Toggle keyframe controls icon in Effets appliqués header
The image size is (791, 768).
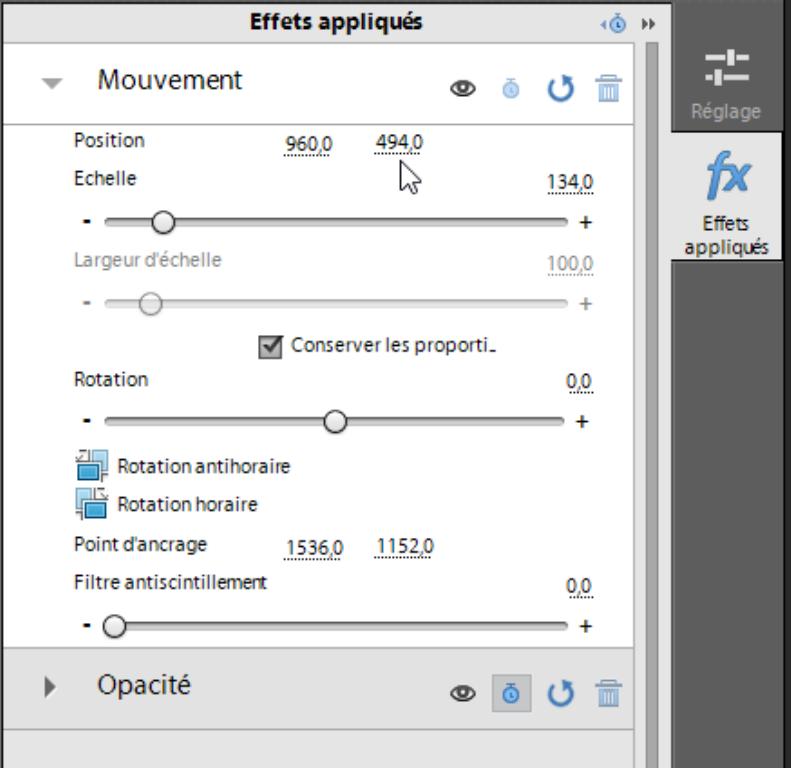click(614, 24)
